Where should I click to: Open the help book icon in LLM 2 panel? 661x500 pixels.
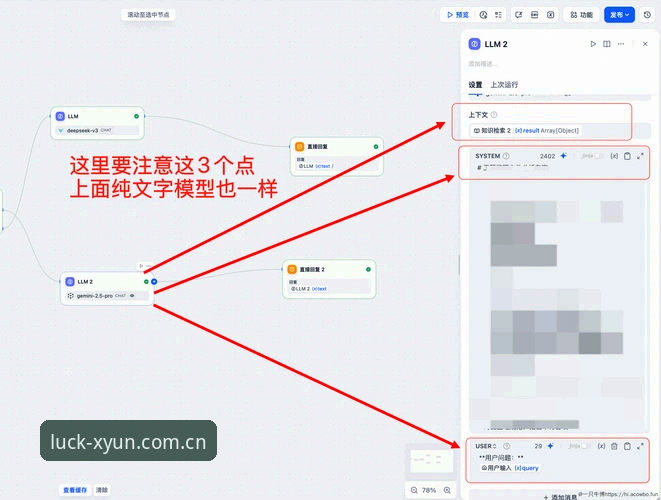607,44
